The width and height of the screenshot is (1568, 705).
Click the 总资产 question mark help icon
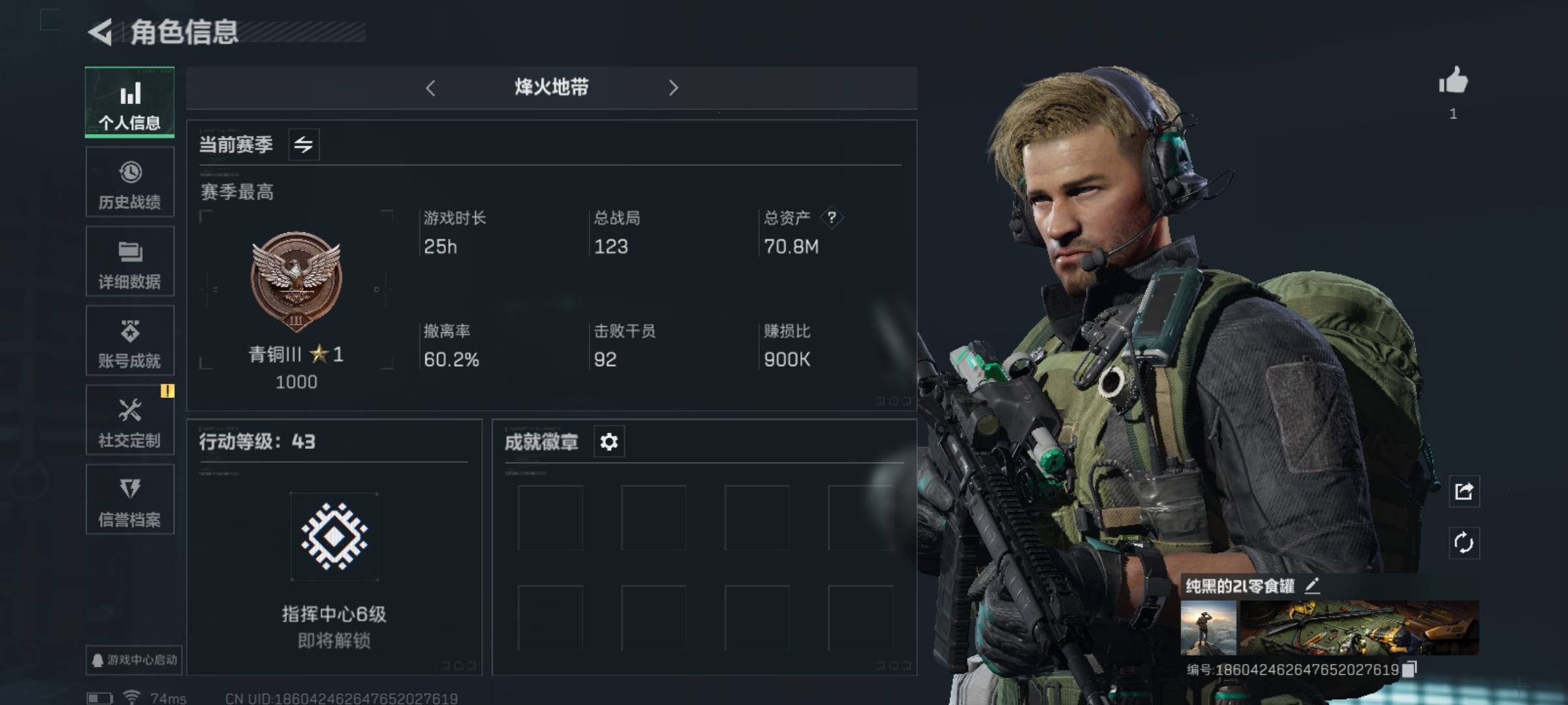click(x=831, y=217)
